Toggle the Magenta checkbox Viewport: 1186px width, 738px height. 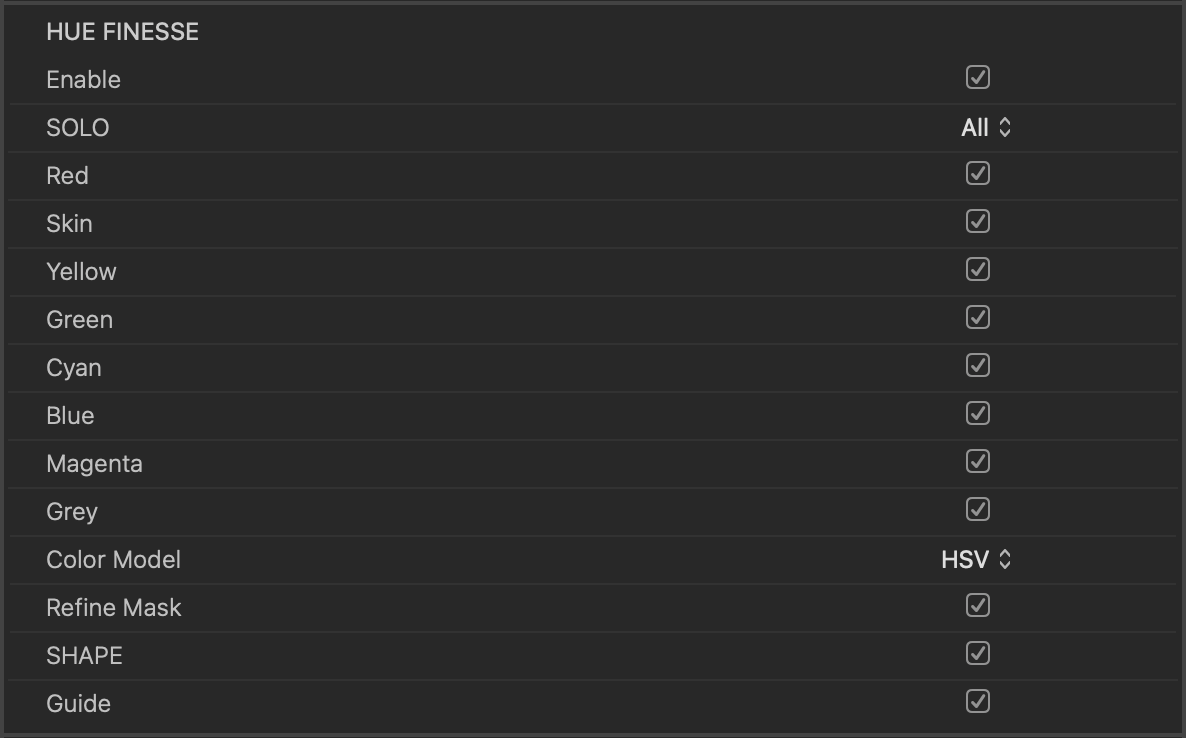[x=977, y=461]
